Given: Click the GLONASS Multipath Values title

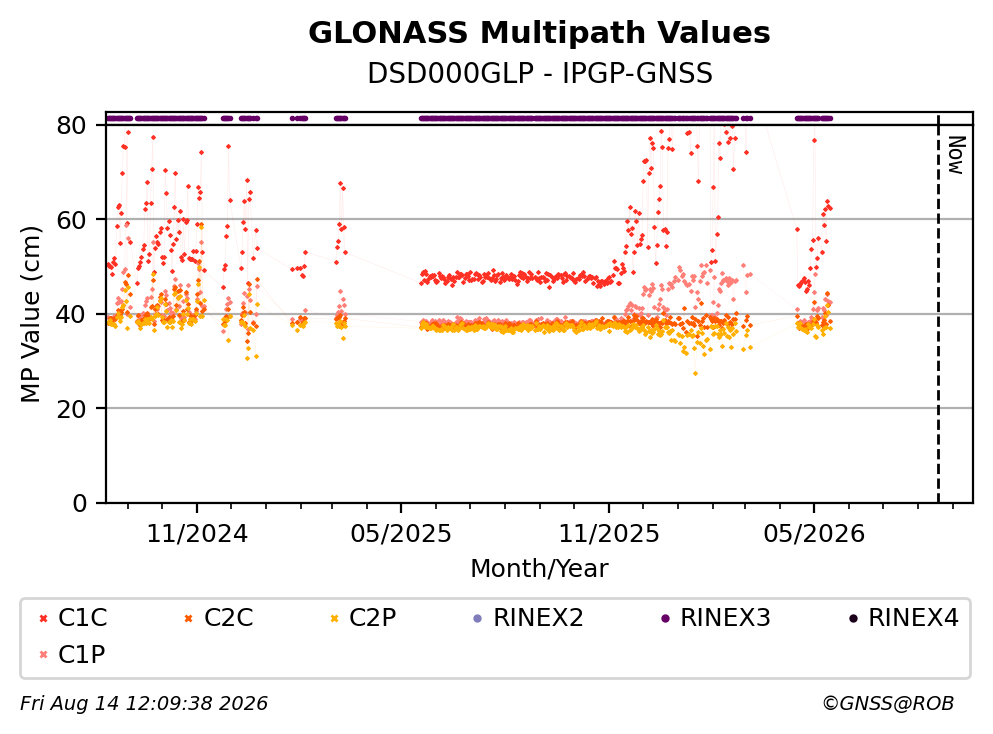Looking at the screenshot, I should click(x=539, y=33).
